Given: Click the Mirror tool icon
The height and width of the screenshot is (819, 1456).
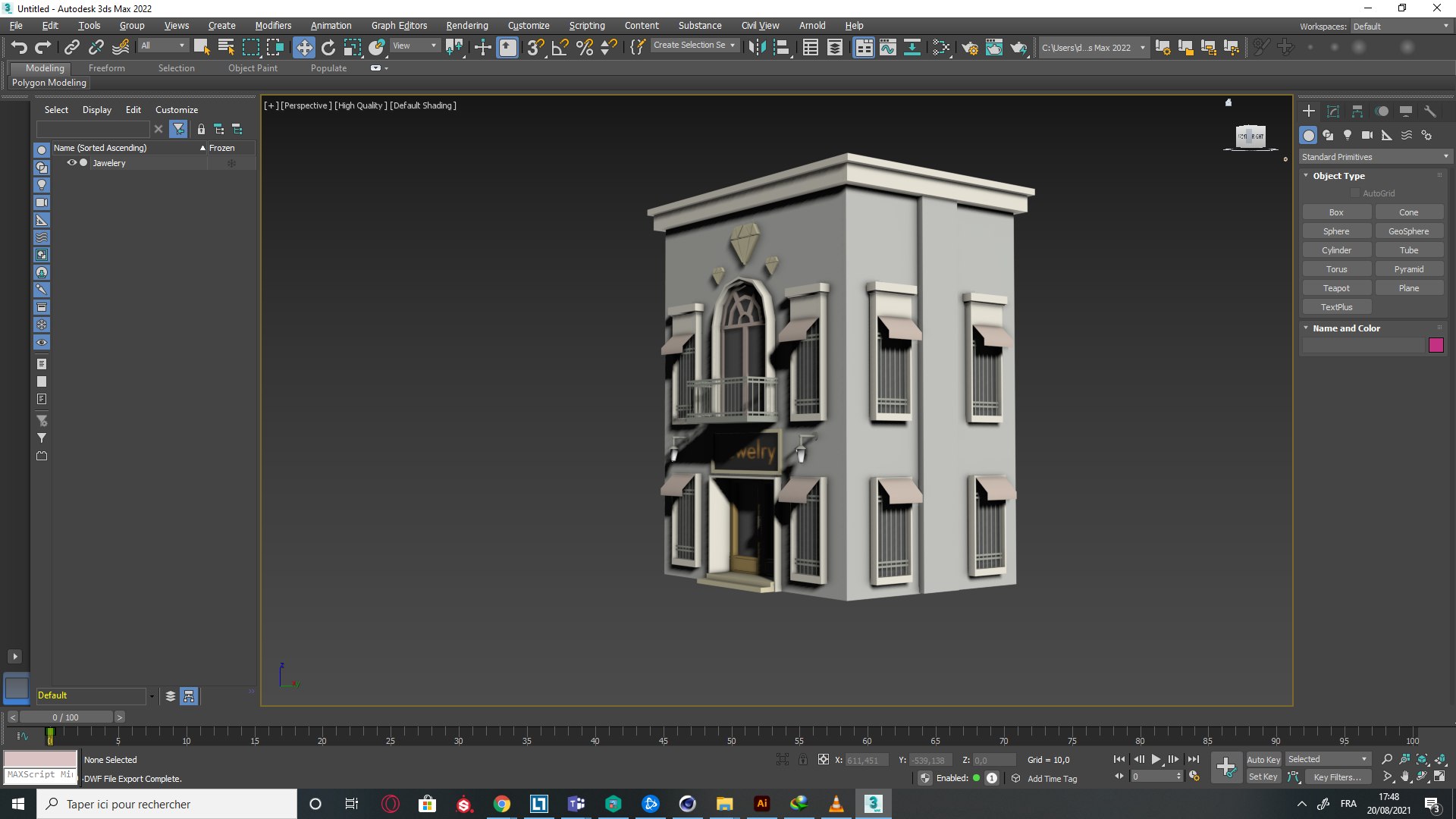Looking at the screenshot, I should [x=757, y=47].
